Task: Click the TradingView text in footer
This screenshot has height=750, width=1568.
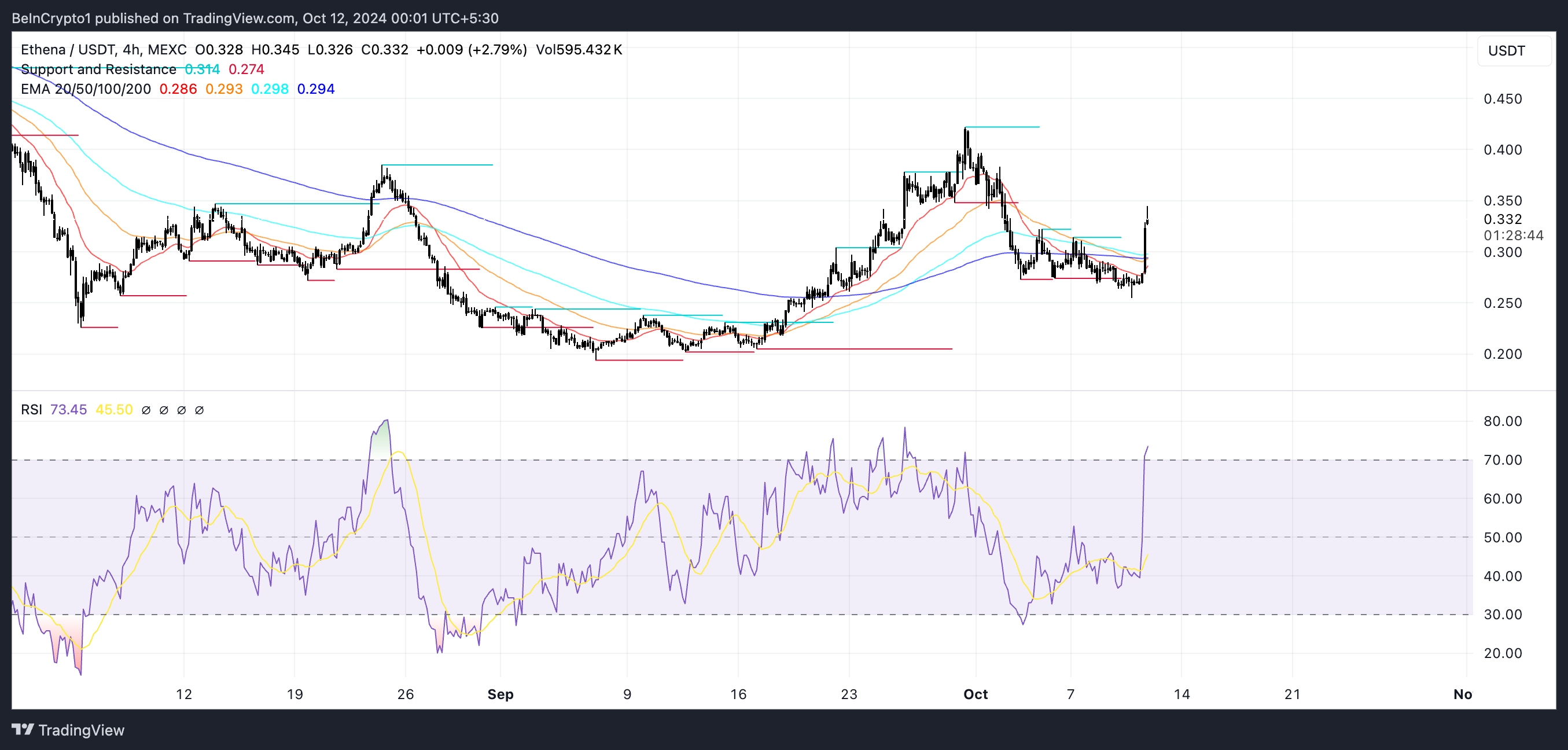Action: 81,730
